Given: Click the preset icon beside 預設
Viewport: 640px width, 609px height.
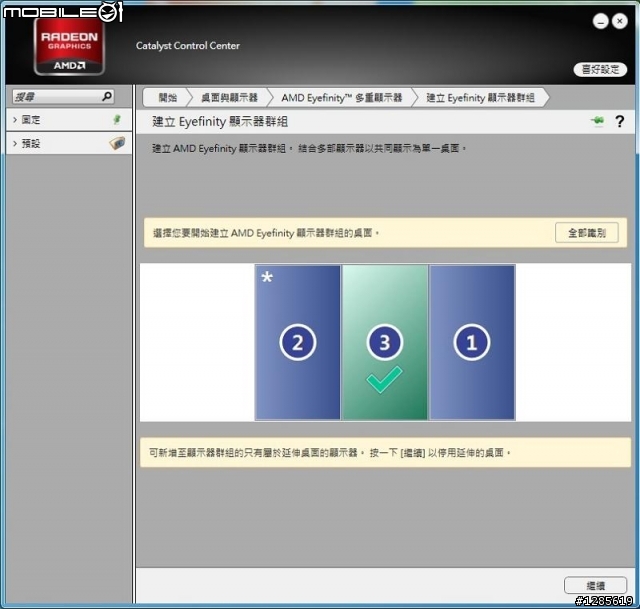Looking at the screenshot, I should [118, 143].
